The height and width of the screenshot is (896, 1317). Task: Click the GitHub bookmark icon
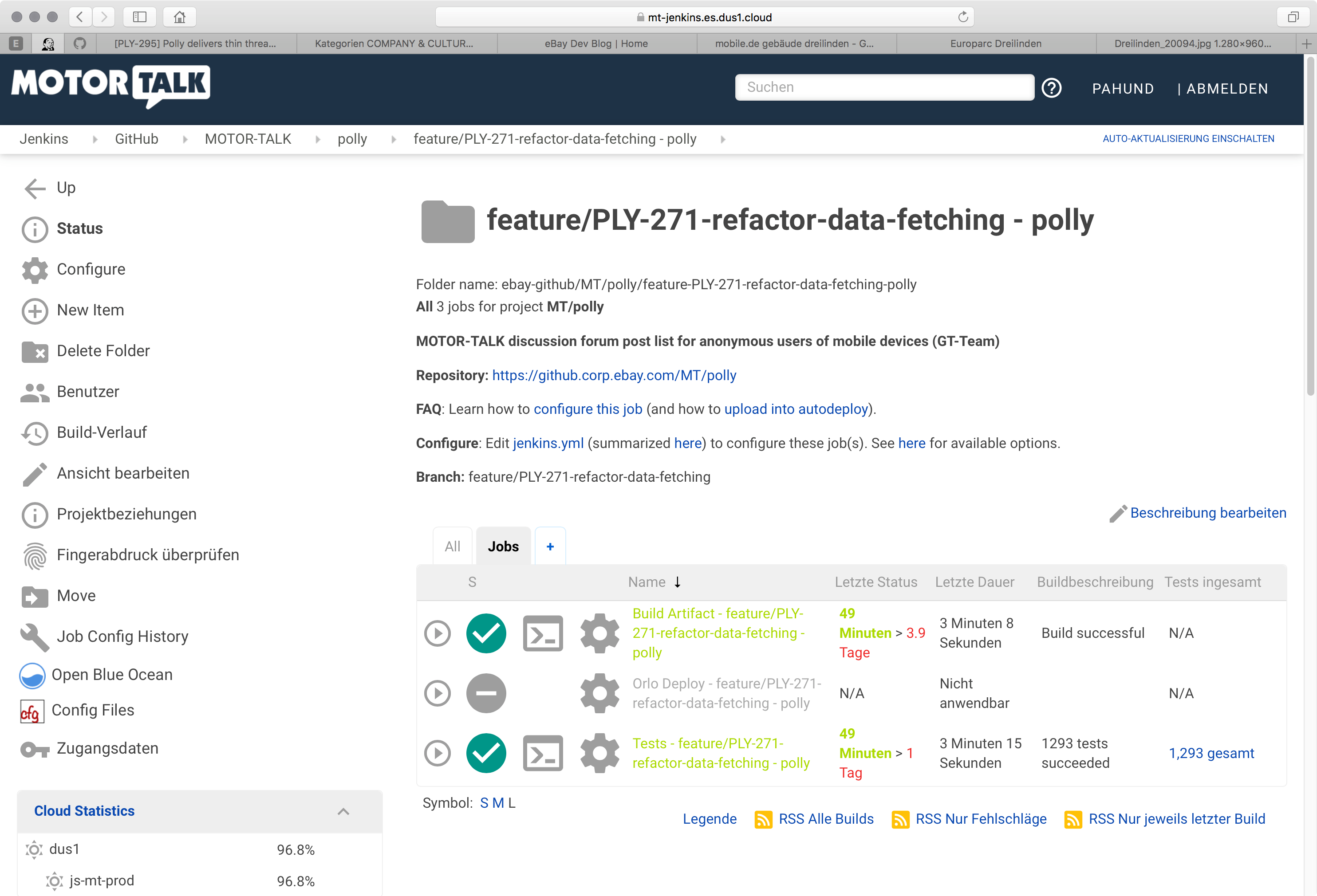[80, 43]
